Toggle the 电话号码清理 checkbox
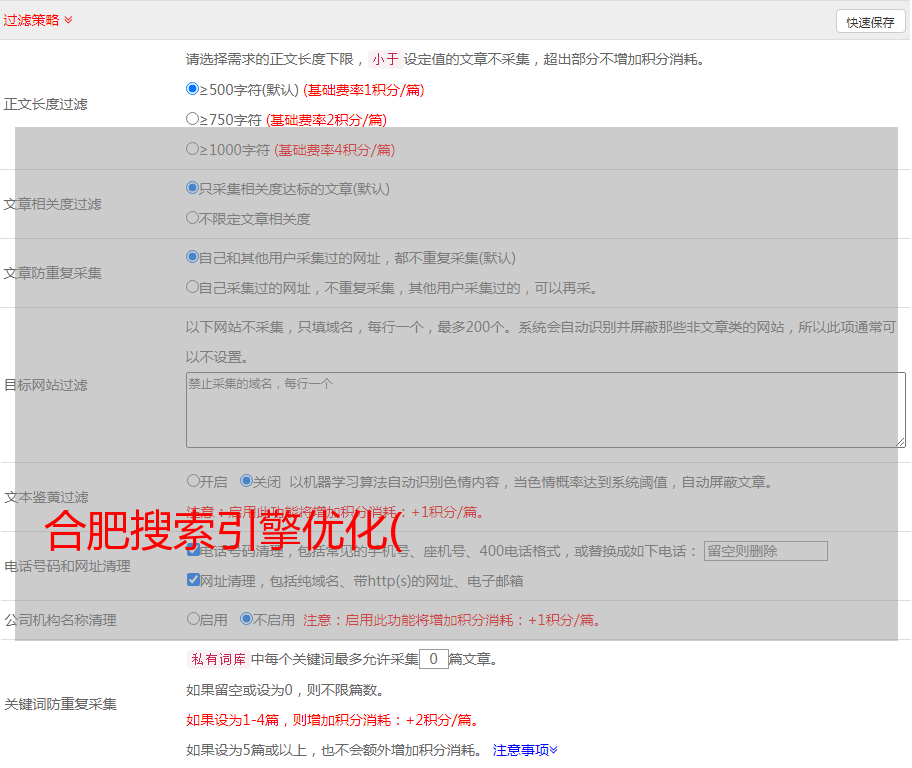The width and height of the screenshot is (912, 768). coord(193,551)
